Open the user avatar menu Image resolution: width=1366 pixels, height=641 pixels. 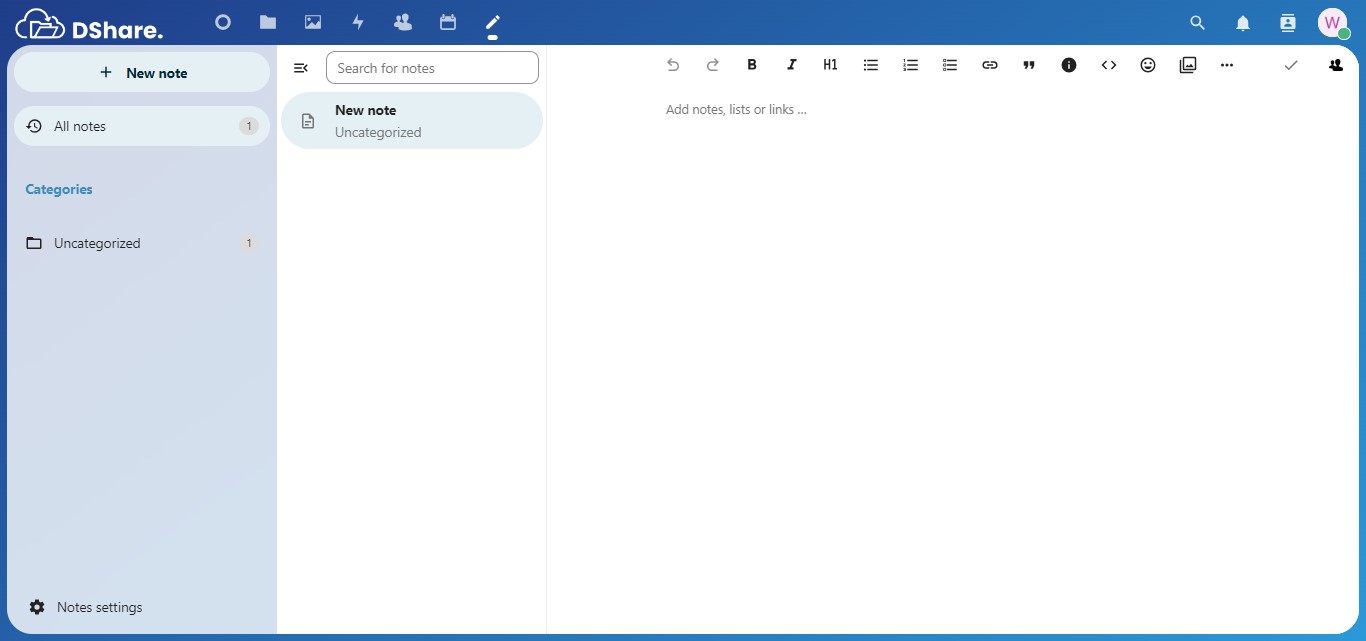(x=1332, y=23)
